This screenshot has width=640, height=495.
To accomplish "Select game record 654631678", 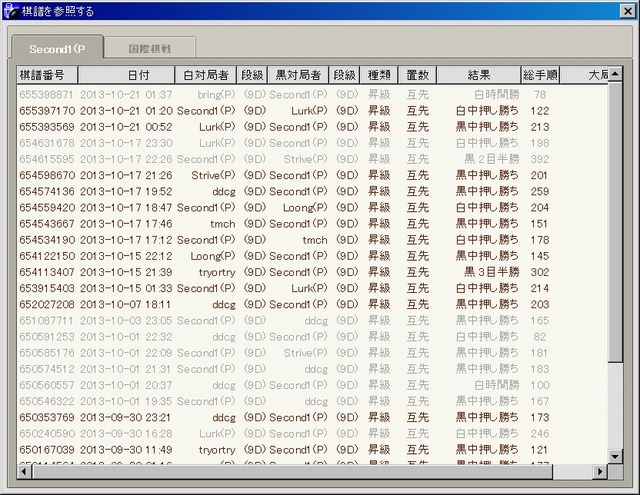I will pyautogui.click(x=312, y=143).
